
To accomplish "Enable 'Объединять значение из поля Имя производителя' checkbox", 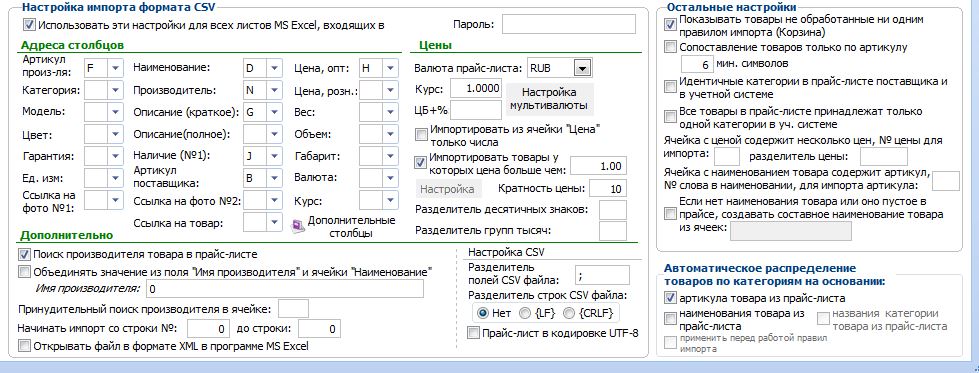I will pyautogui.click(x=24, y=272).
